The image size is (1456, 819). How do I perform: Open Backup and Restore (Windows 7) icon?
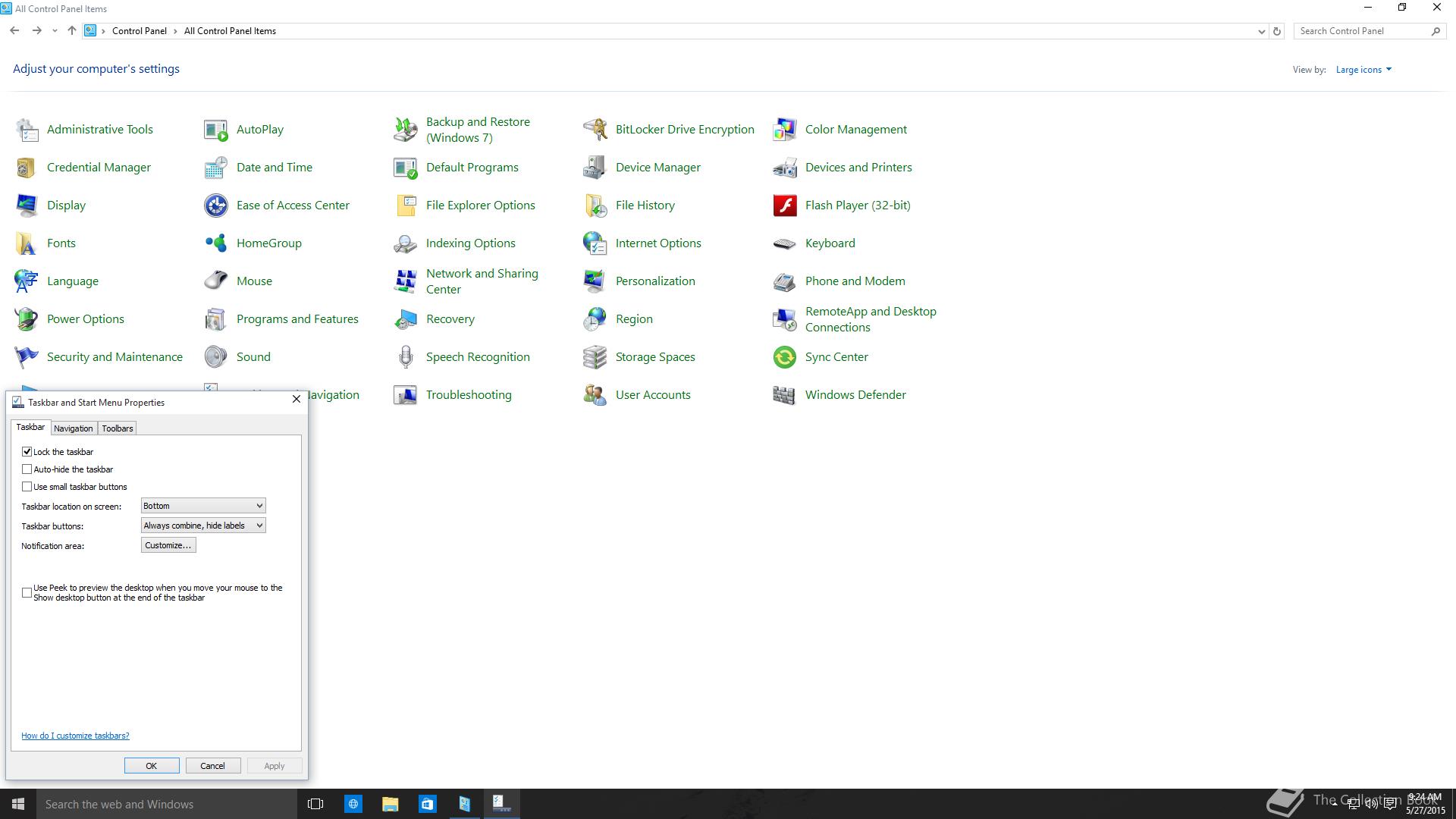(x=406, y=130)
